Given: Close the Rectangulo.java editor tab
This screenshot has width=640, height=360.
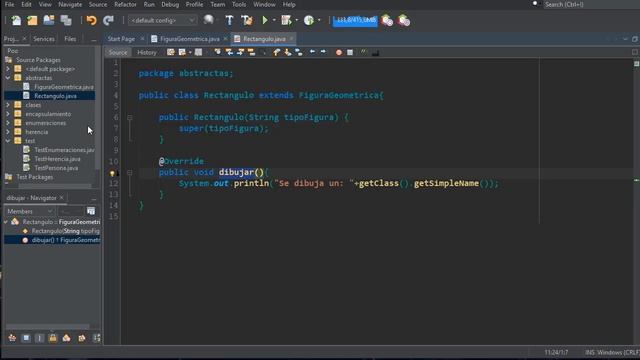Looking at the screenshot, I should coord(291,38).
